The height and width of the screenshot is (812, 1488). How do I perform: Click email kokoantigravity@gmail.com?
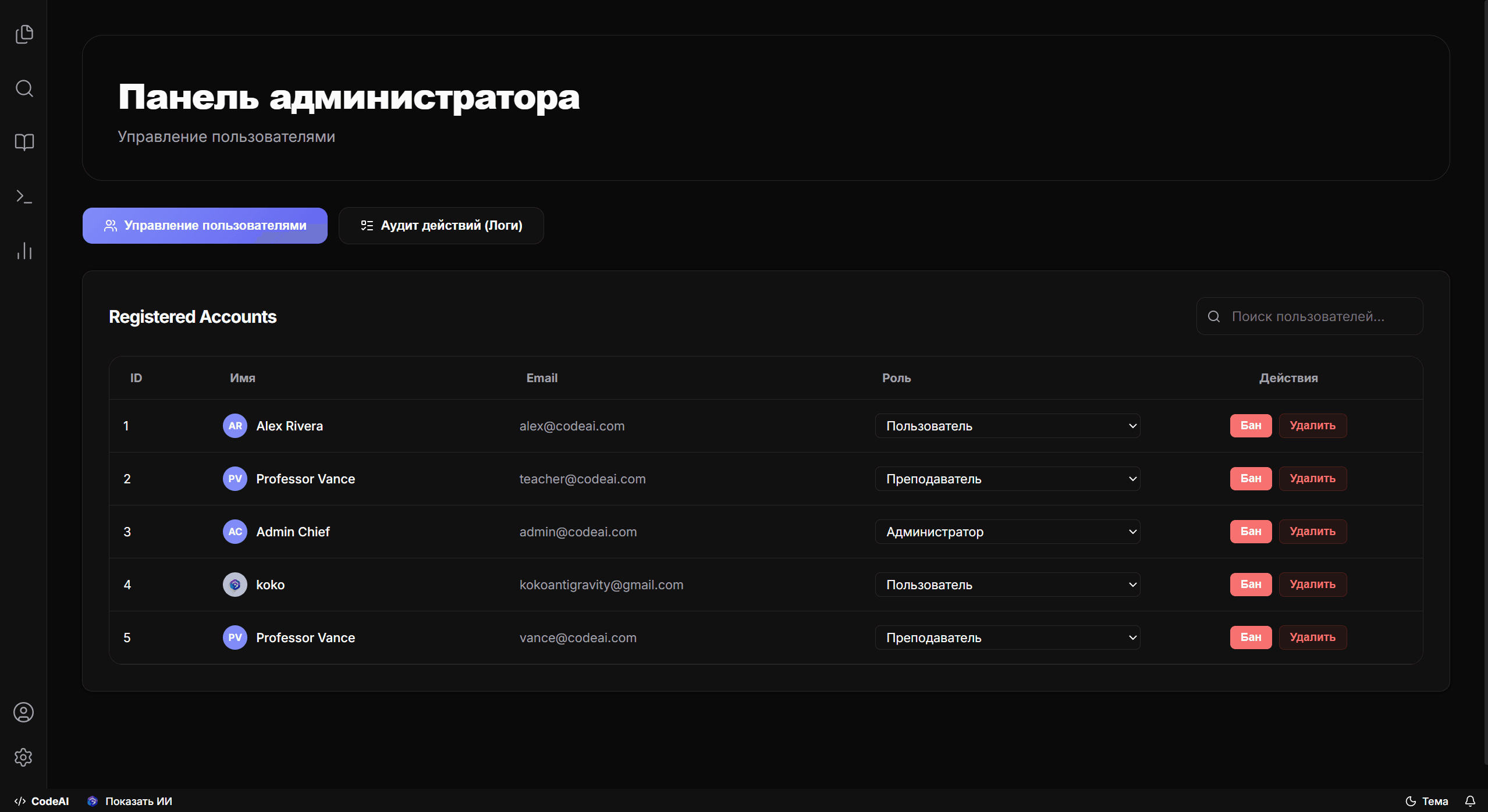click(601, 585)
